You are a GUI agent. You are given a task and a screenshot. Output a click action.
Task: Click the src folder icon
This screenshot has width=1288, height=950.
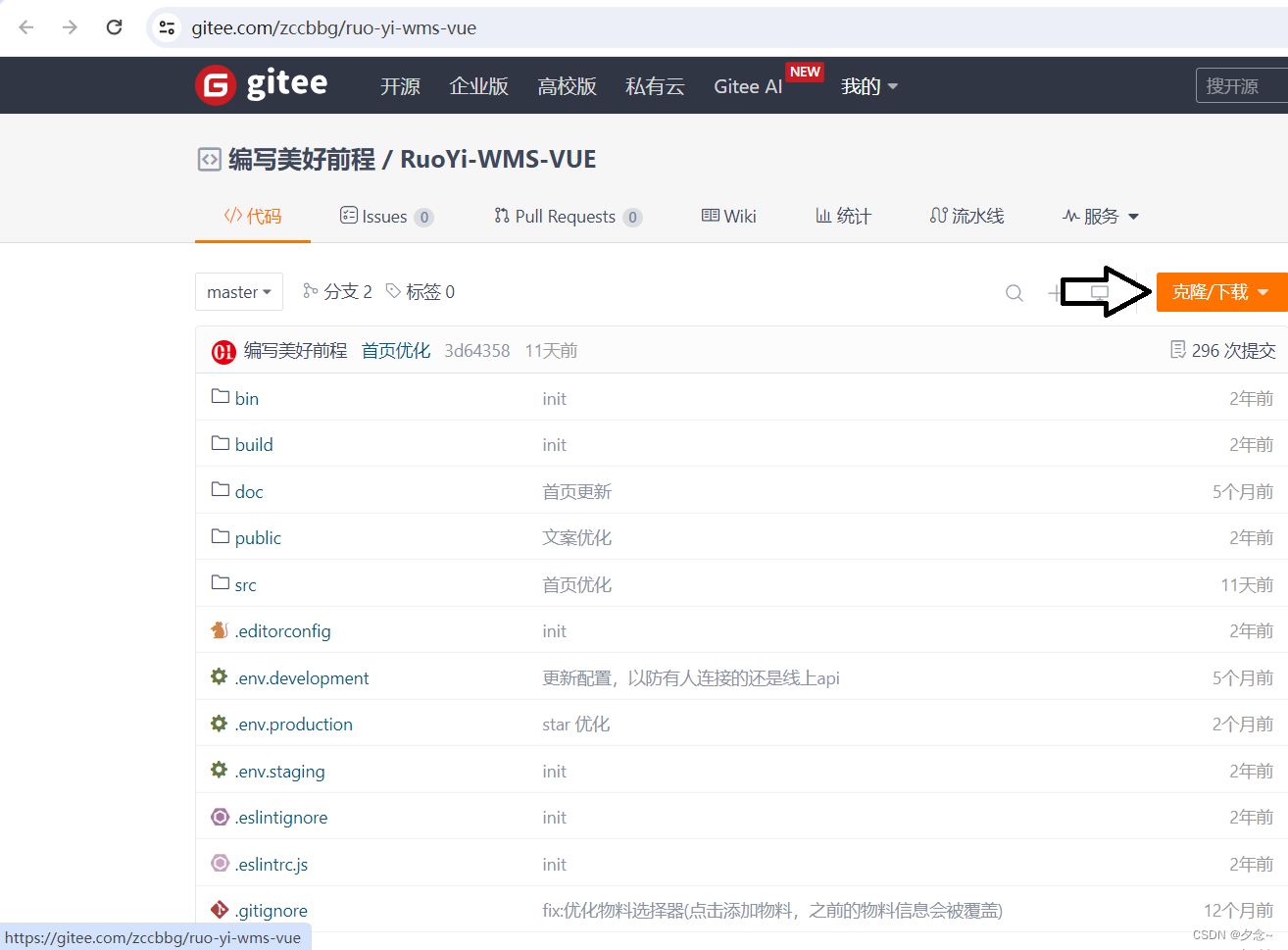(x=221, y=583)
